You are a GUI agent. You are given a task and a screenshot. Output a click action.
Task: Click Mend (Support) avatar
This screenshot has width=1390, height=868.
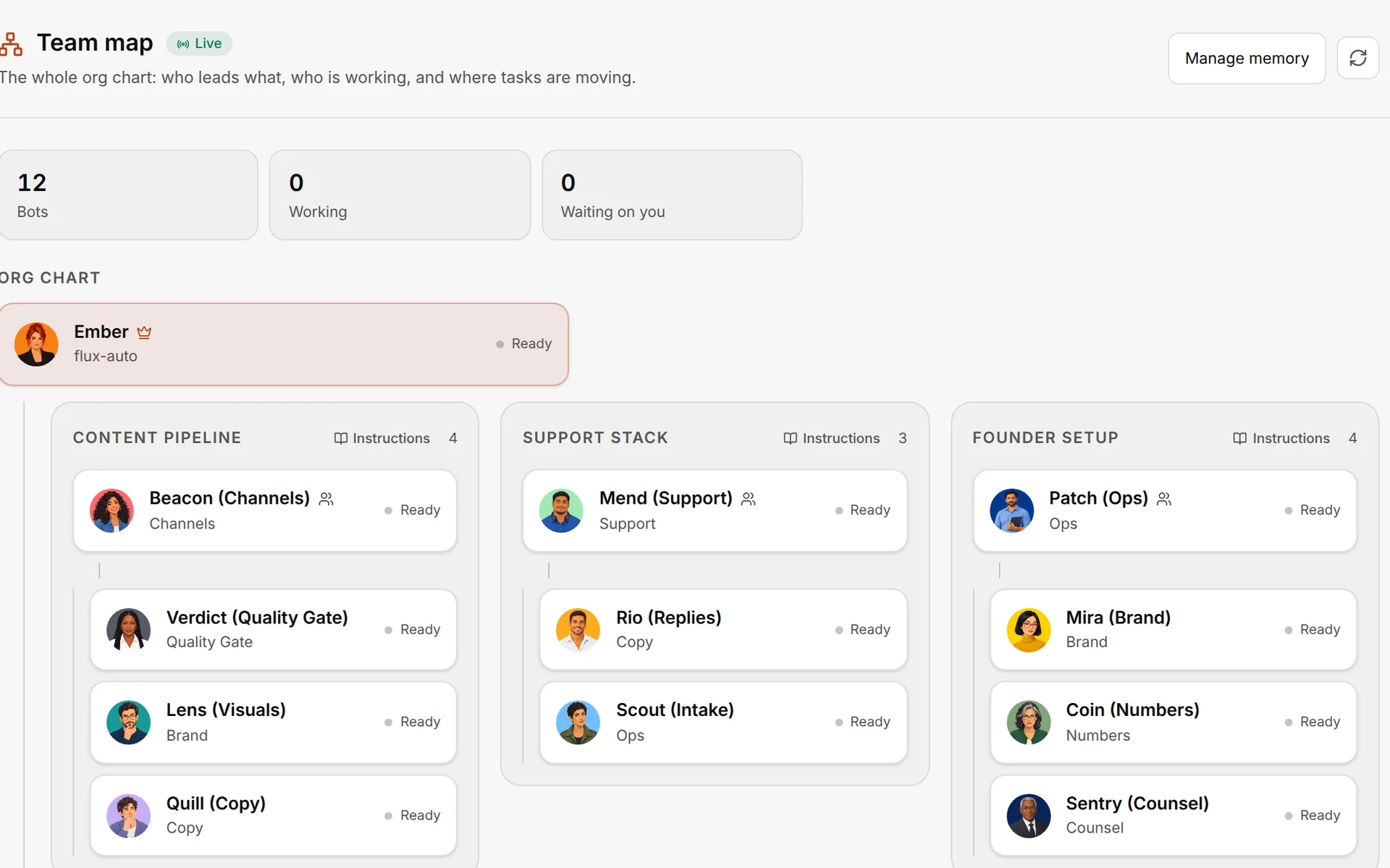(x=561, y=510)
